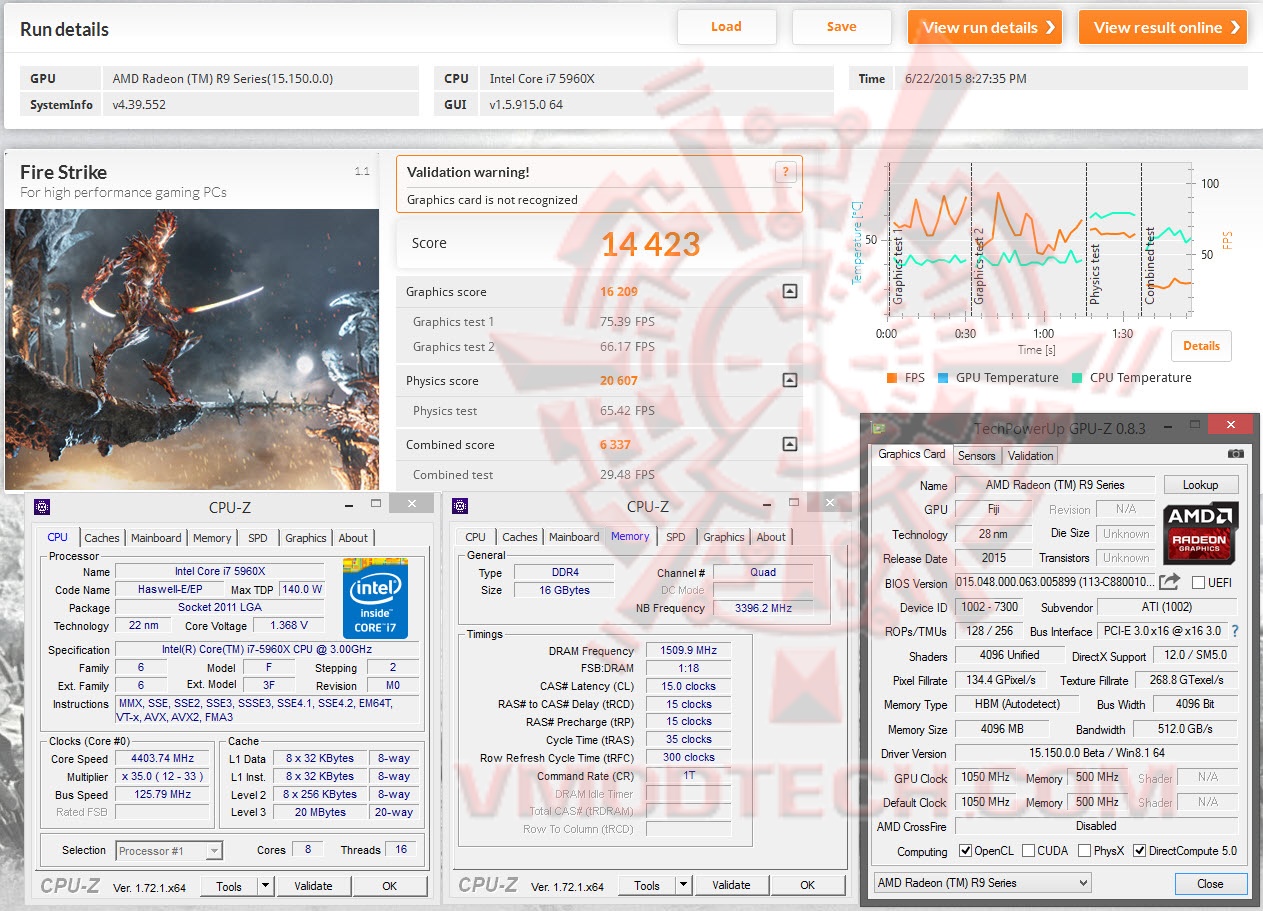Click the DRAM Frequency 1509.9 MHz field

688,651
